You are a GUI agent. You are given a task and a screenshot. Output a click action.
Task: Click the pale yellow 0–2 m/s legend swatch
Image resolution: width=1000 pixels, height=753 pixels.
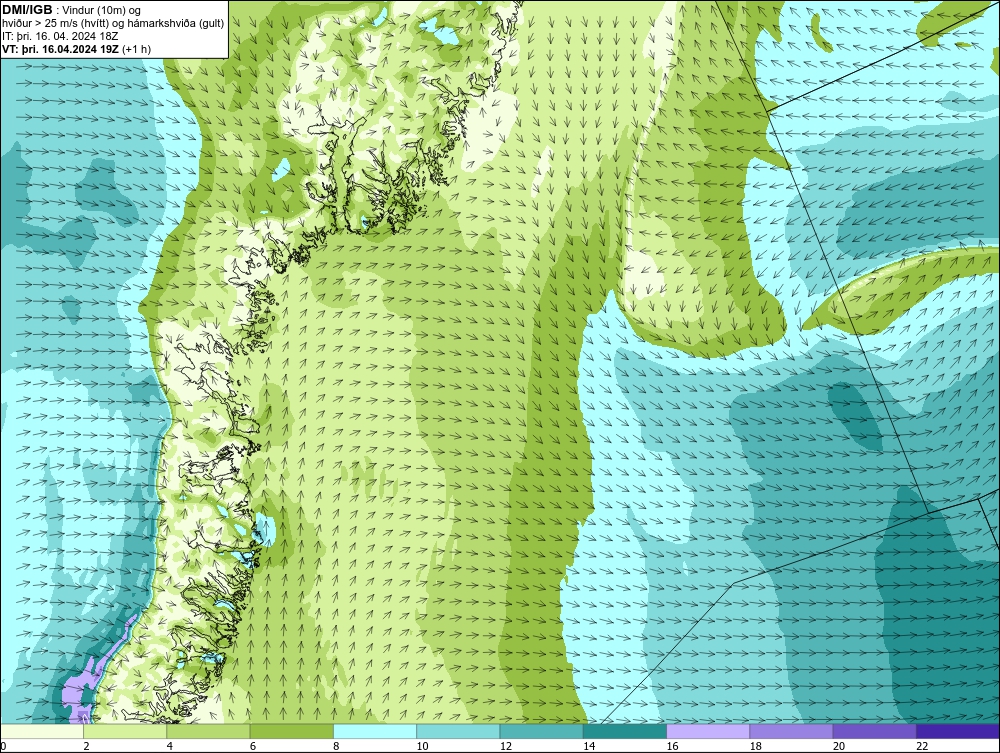(42, 731)
